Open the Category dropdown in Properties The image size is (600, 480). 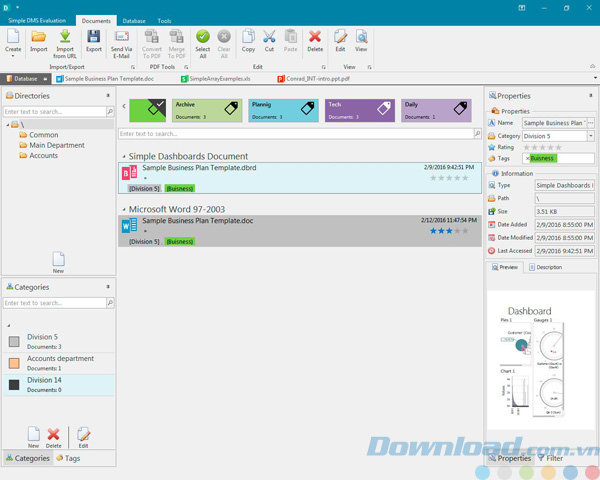click(591, 136)
